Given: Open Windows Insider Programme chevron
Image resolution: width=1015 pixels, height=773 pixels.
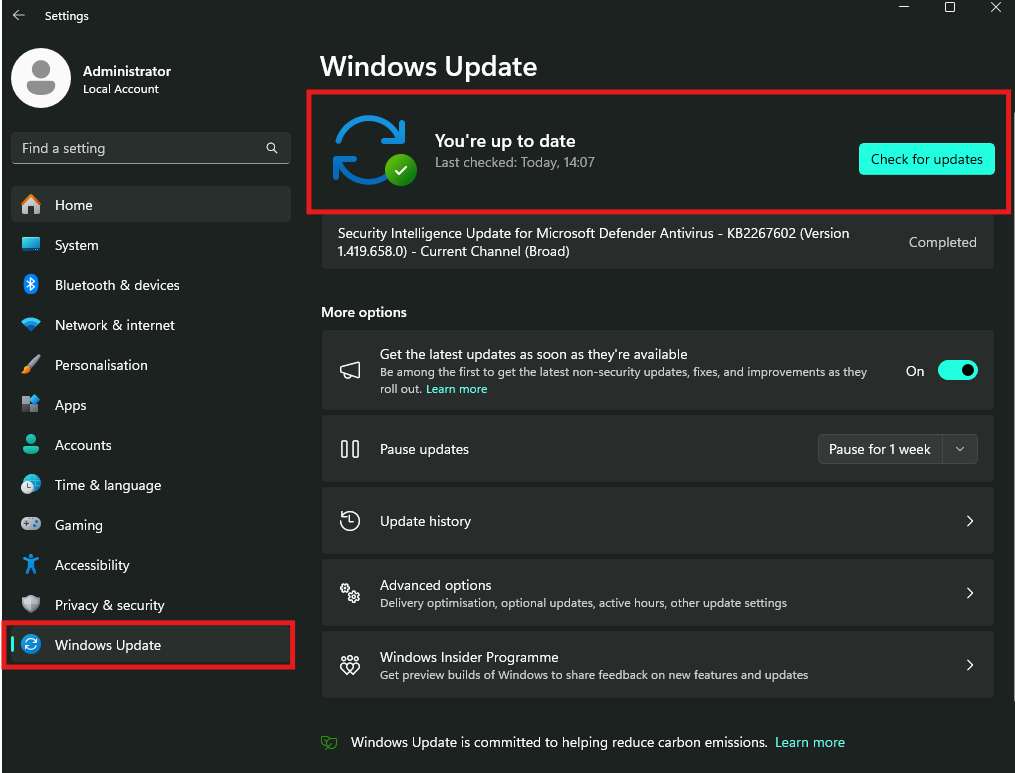Looking at the screenshot, I should [969, 665].
